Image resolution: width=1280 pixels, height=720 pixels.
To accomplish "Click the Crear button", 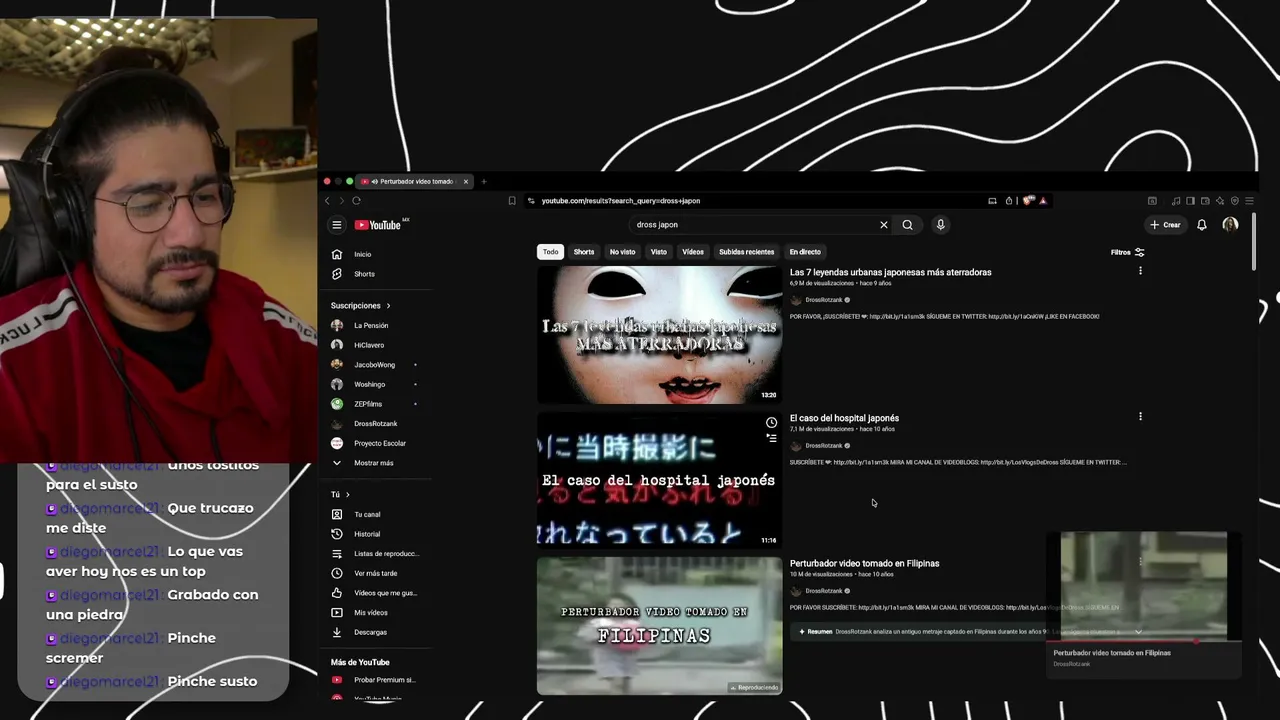I will pos(1165,225).
